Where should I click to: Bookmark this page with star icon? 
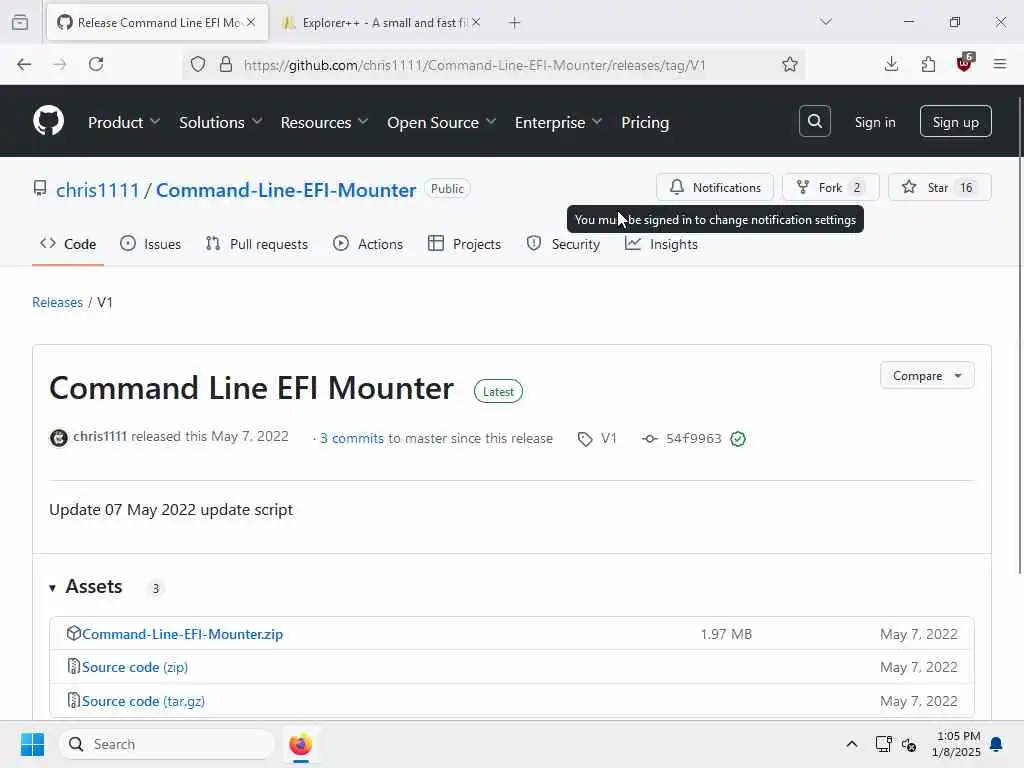790,64
